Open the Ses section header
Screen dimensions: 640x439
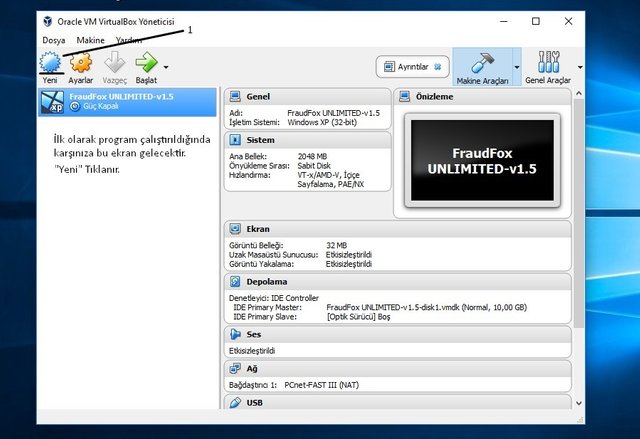pos(398,334)
